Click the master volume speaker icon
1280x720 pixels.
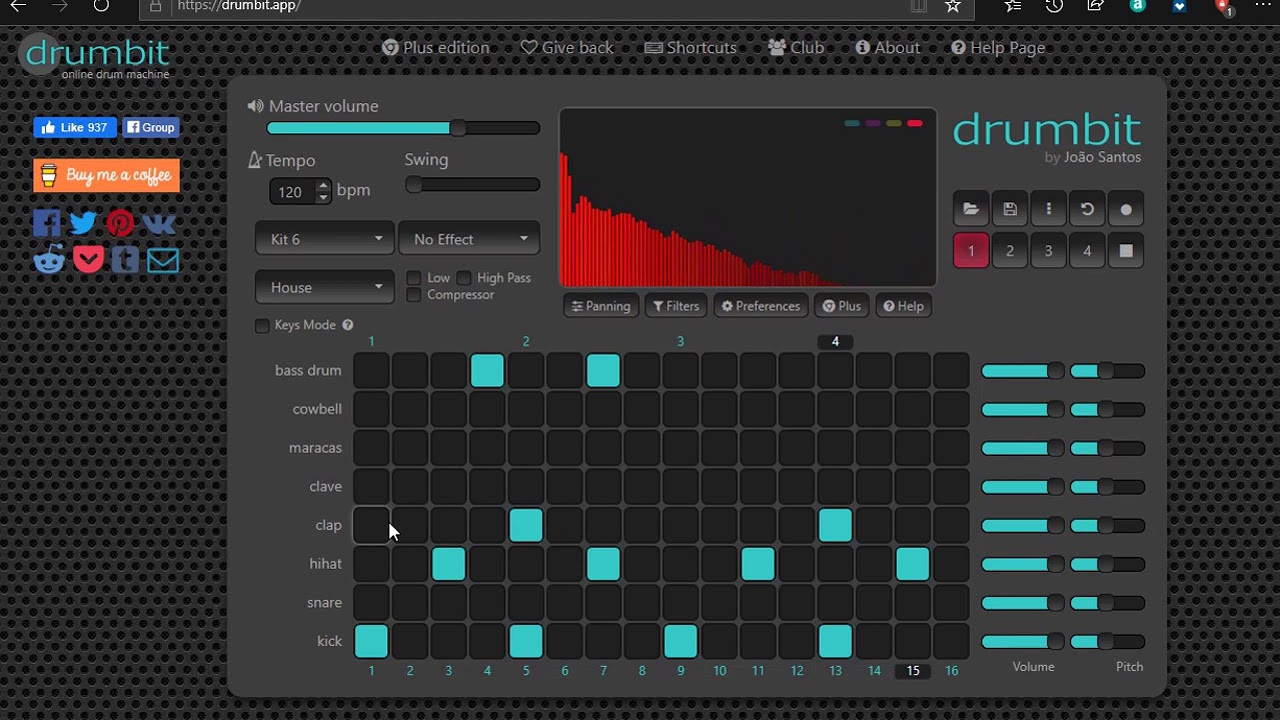[x=256, y=106]
